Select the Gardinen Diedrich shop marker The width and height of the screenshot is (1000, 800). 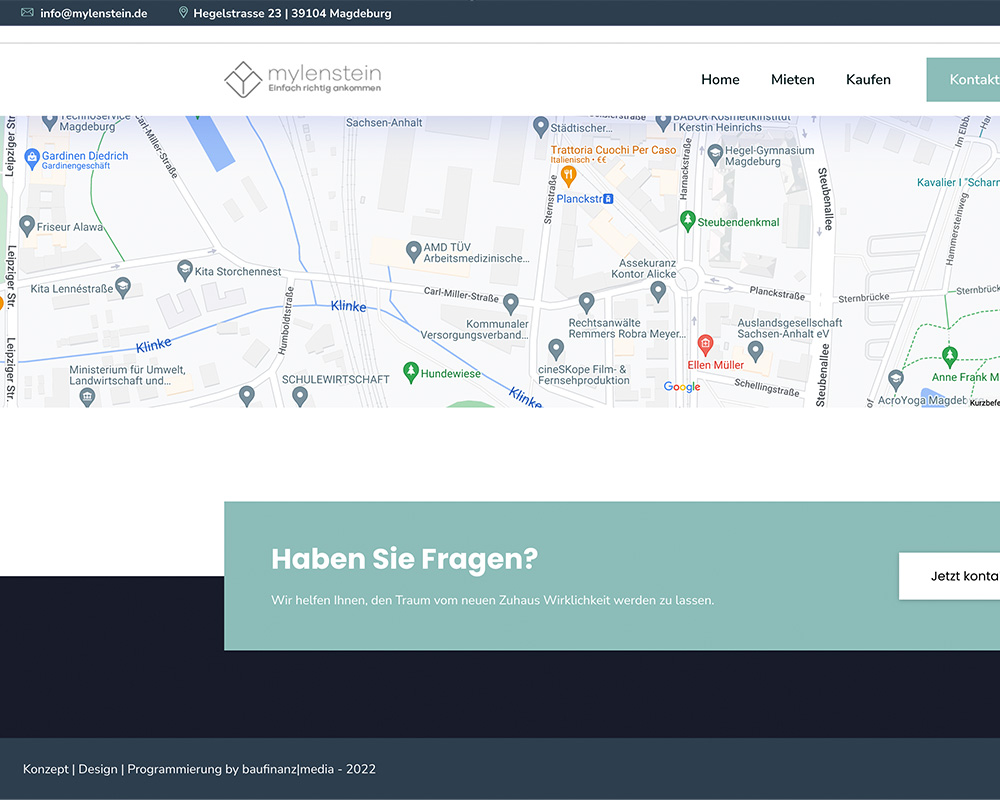[32, 158]
